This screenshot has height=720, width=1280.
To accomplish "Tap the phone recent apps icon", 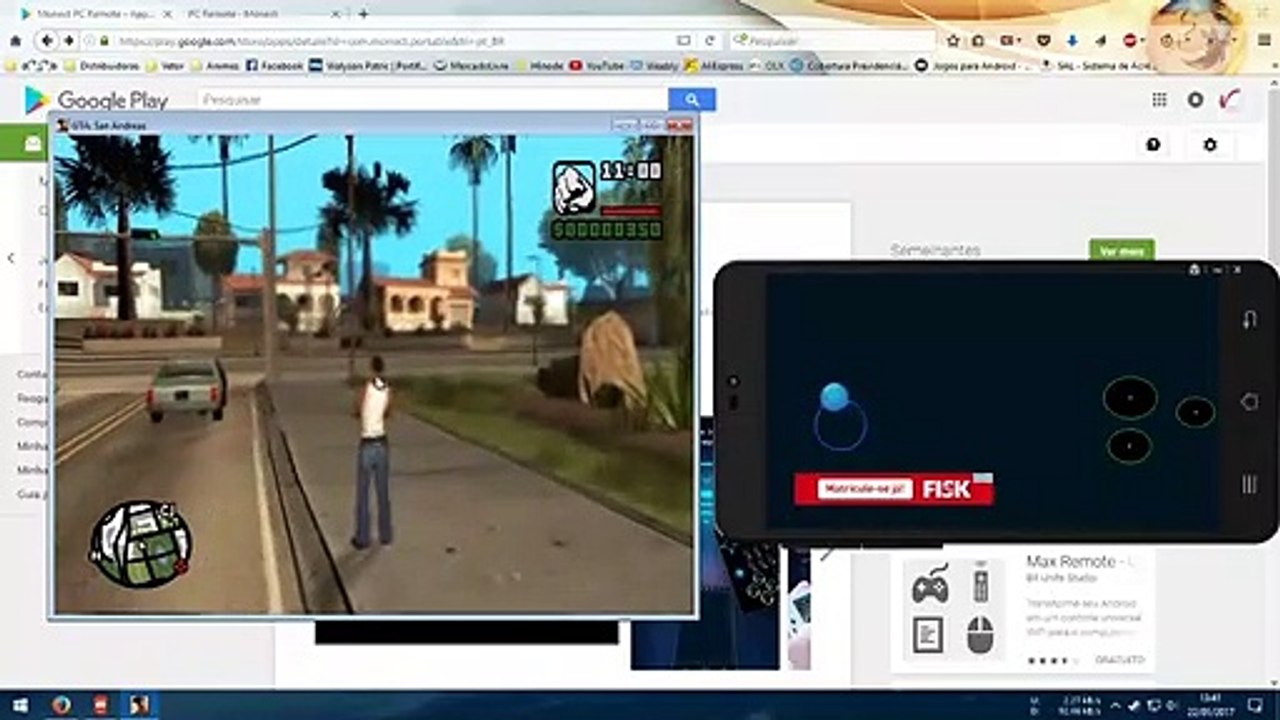I will (x=1249, y=484).
